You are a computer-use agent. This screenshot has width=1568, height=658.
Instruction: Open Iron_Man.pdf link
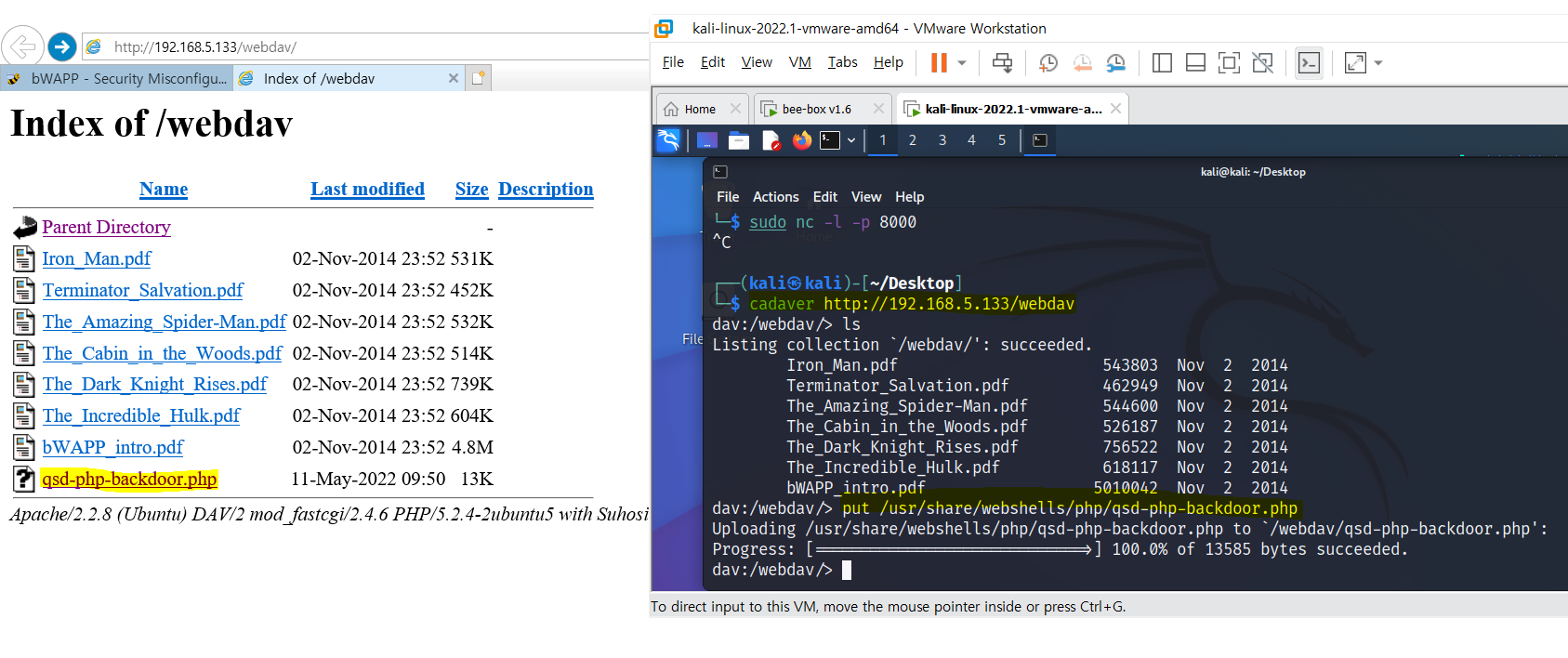(x=97, y=258)
